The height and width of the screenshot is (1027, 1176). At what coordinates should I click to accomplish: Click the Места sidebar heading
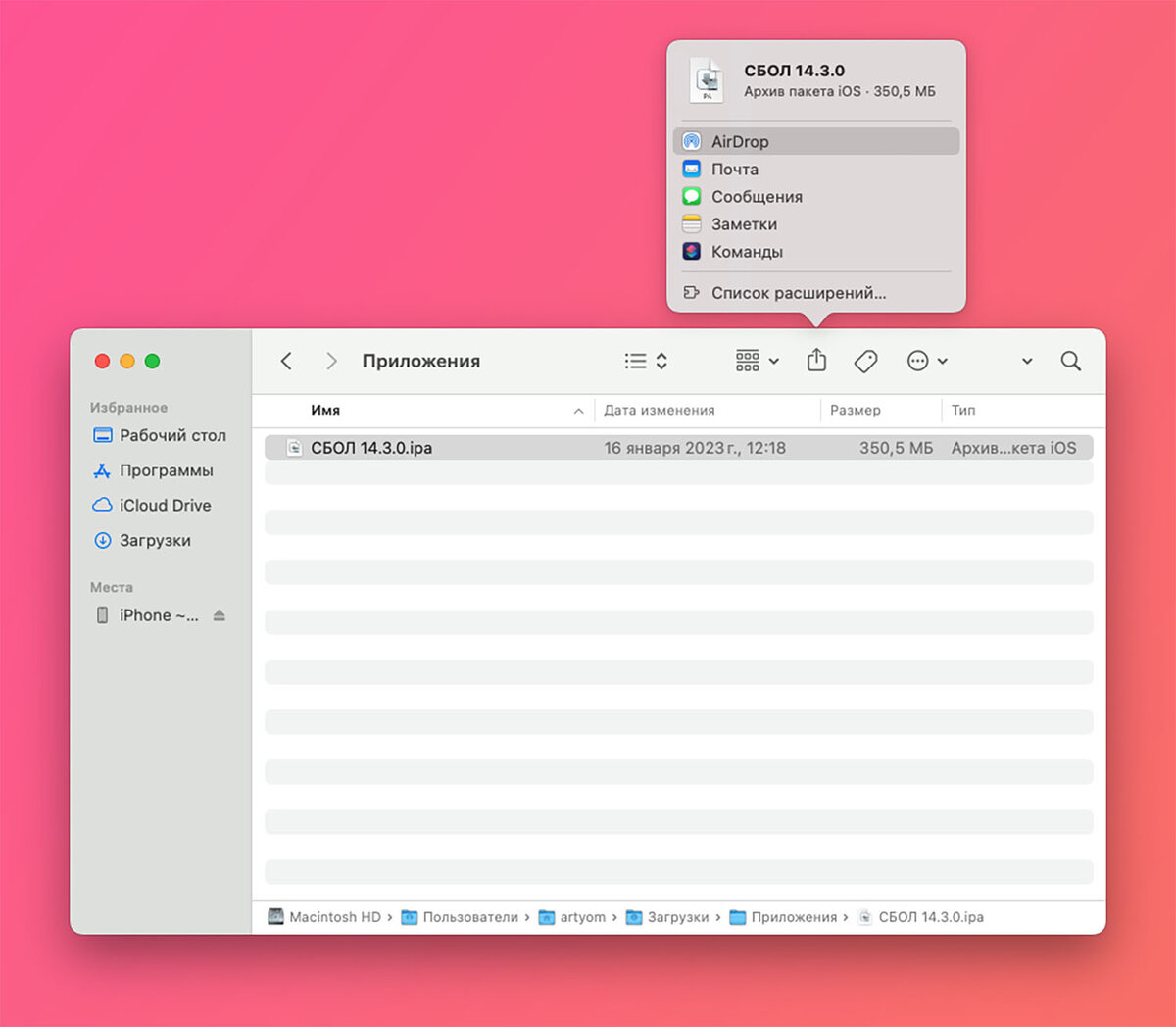coord(112,587)
